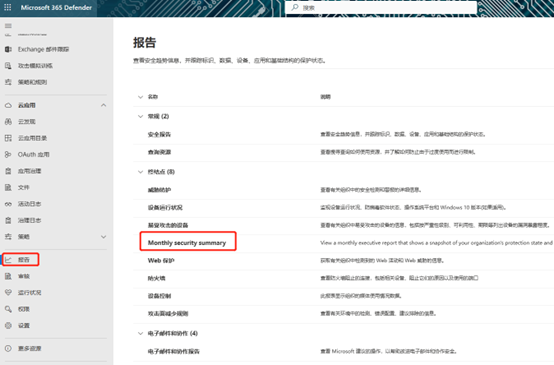Open the app launcher waffle icon
Image resolution: width=554 pixels, height=365 pixels.
(x=7, y=7)
